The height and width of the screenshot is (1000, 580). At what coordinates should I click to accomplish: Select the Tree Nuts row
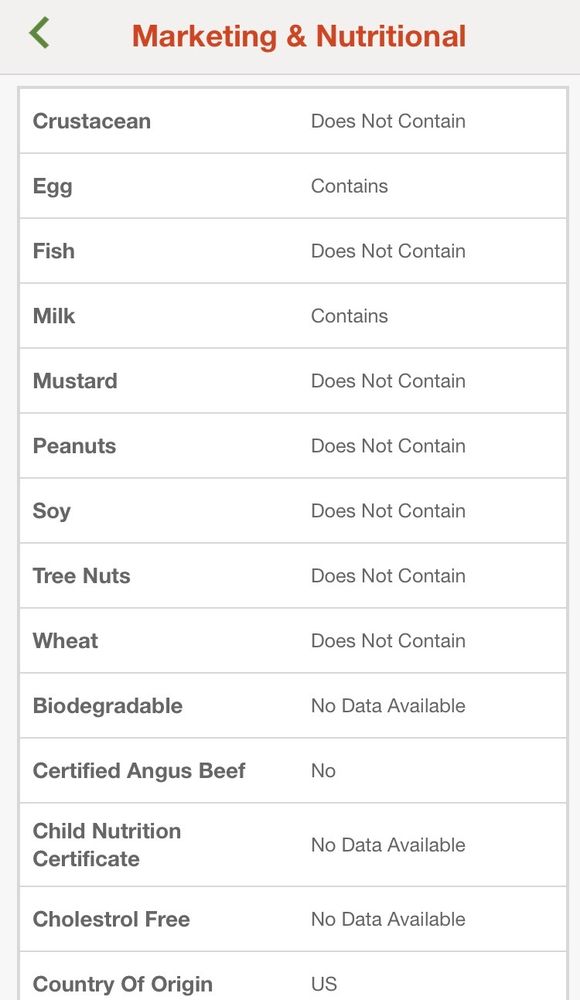[x=293, y=576]
